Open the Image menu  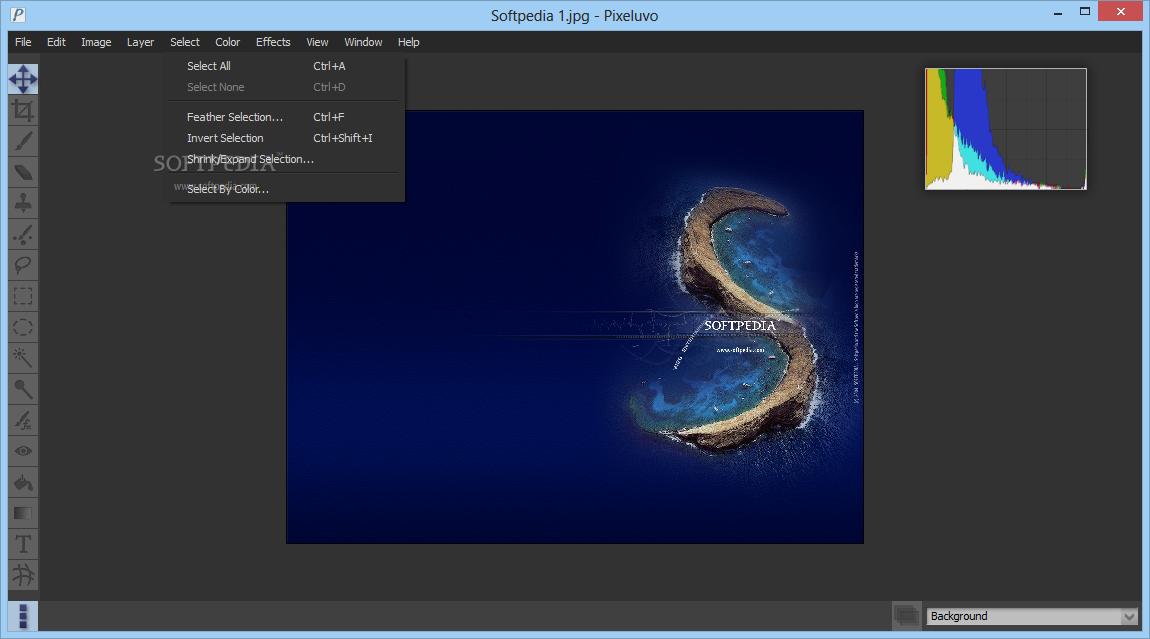[x=96, y=42]
